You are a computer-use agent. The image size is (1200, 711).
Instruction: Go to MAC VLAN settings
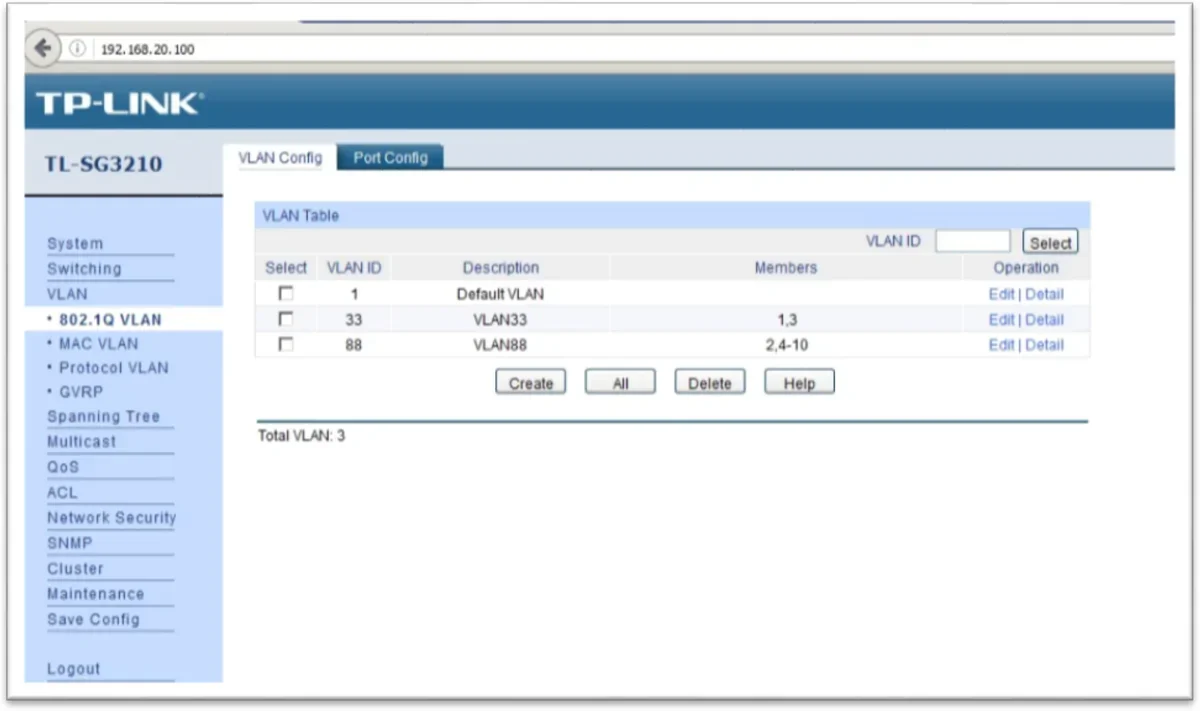pos(98,344)
